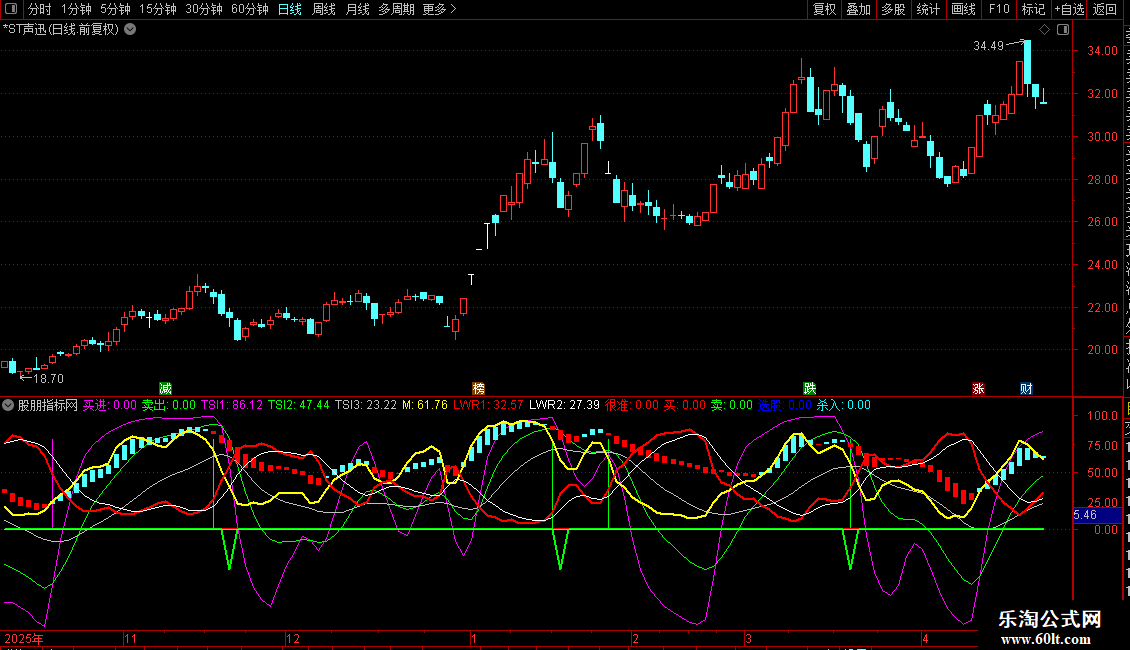The width and height of the screenshot is (1130, 650).
Task: Click the 叠加 overlay button
Action: pos(859,9)
